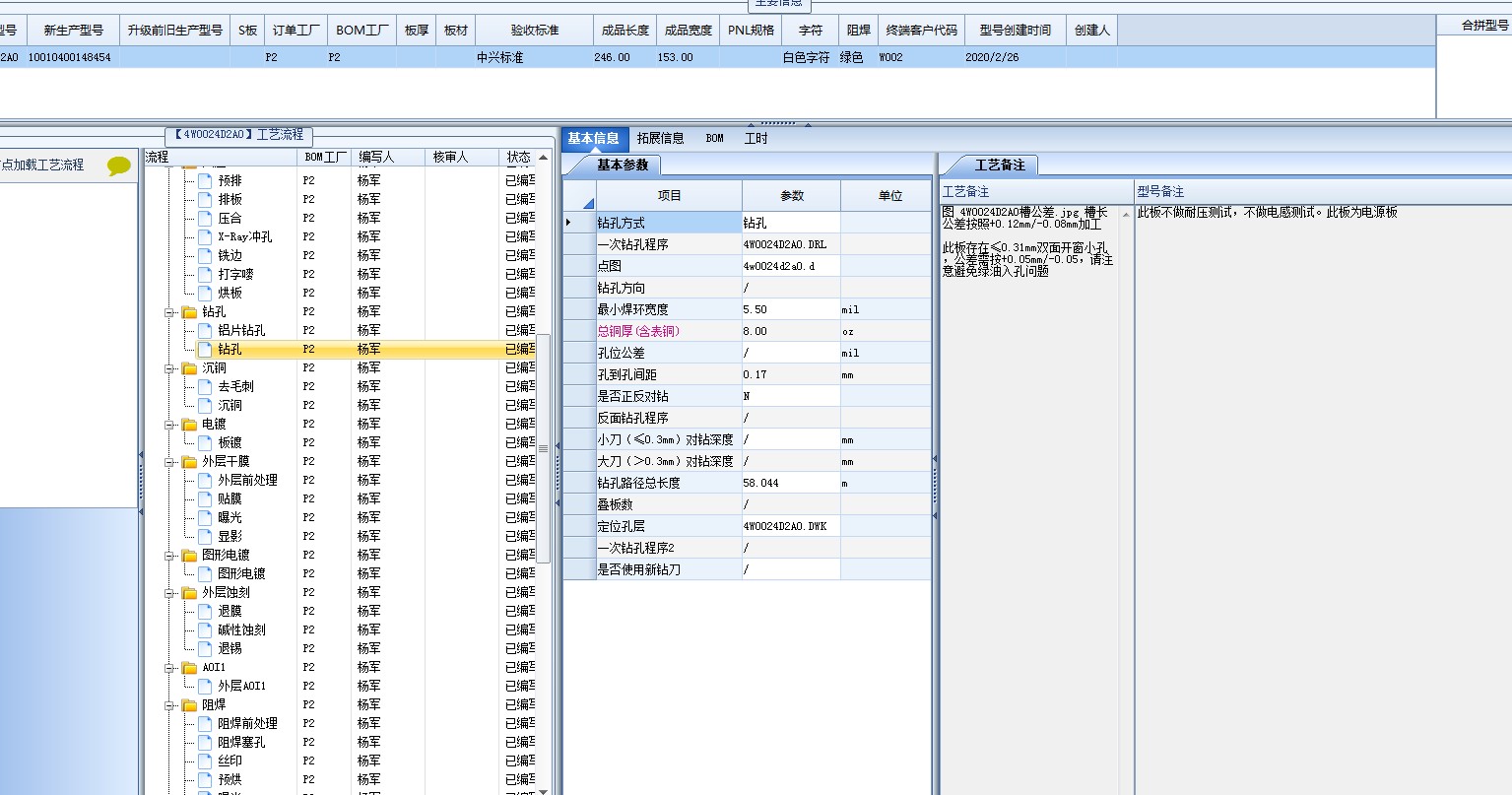Click the folder icon of AOI1 group
The image size is (1512, 795).
pos(189,668)
